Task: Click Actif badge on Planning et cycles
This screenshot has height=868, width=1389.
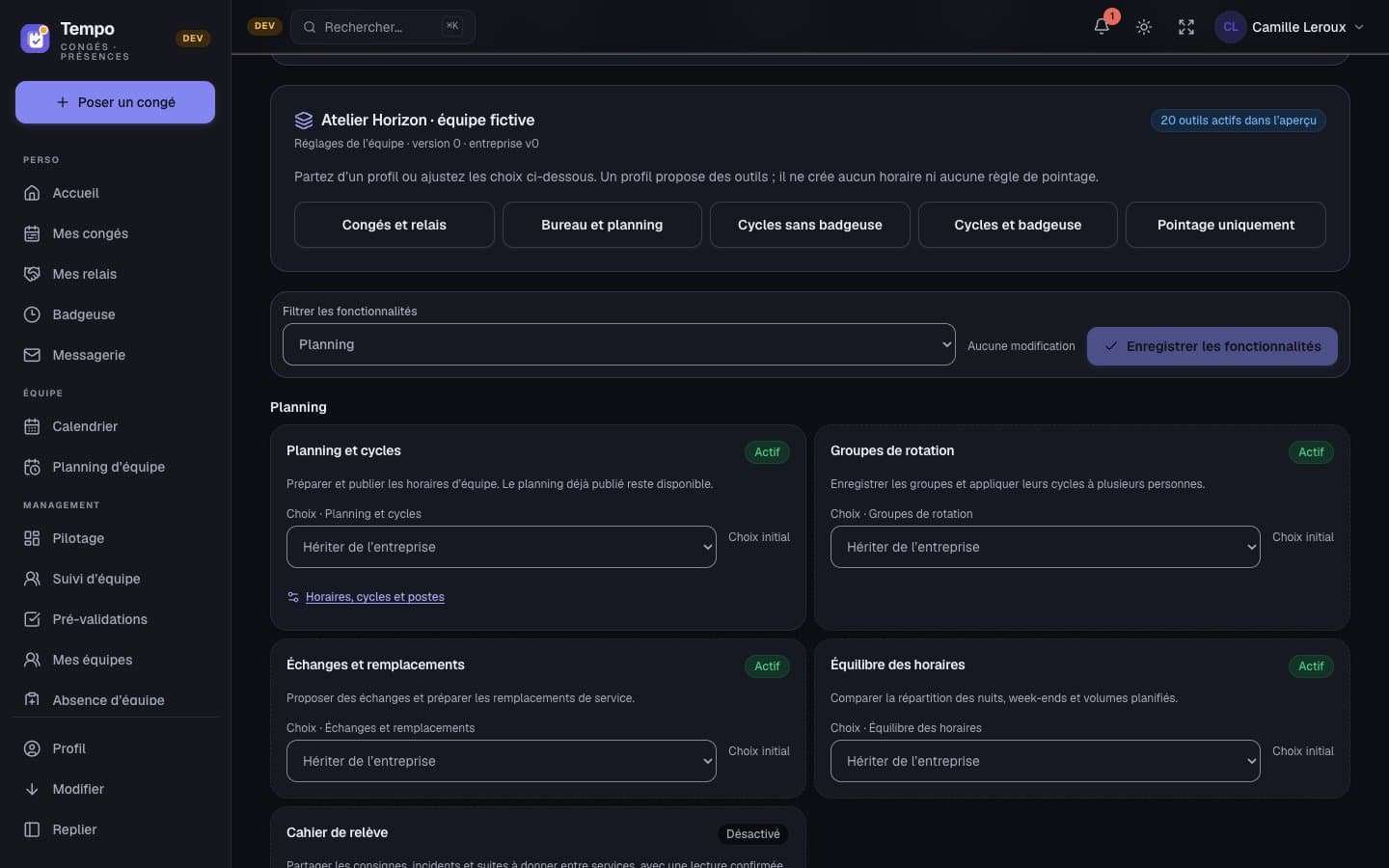Action: [767, 452]
